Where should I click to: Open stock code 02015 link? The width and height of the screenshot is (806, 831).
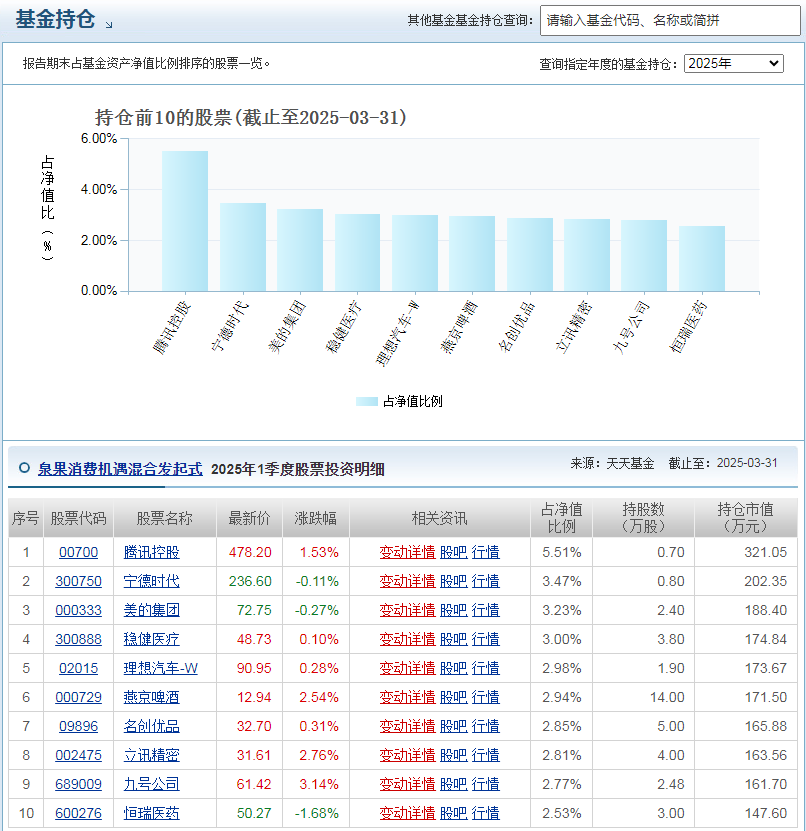(x=78, y=668)
